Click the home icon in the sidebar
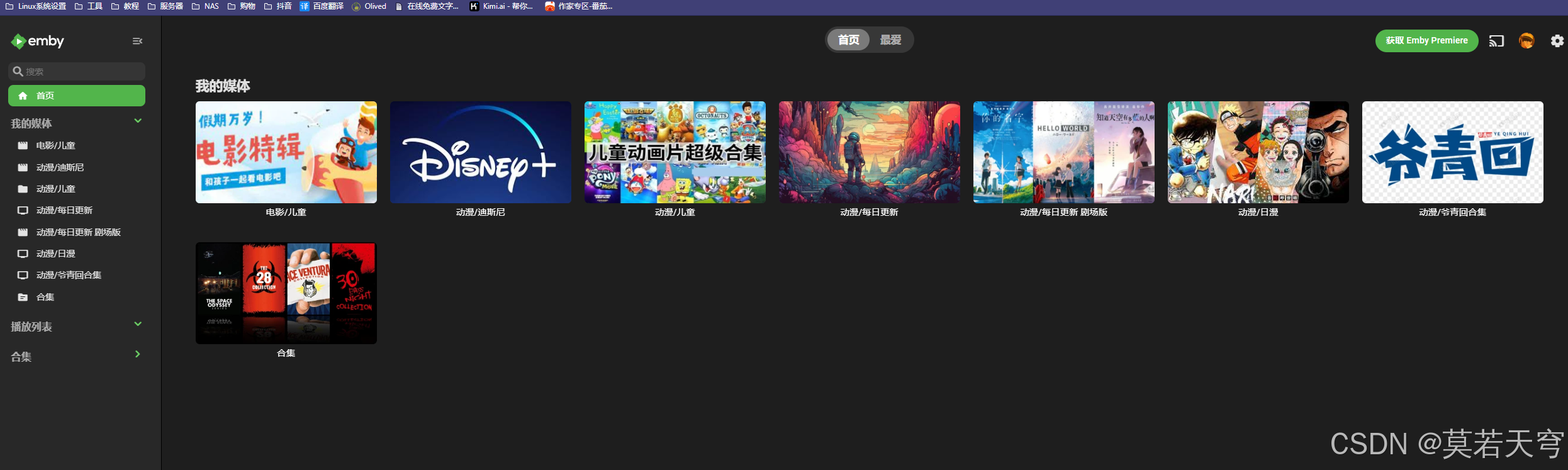This screenshot has width=1568, height=470. point(23,96)
